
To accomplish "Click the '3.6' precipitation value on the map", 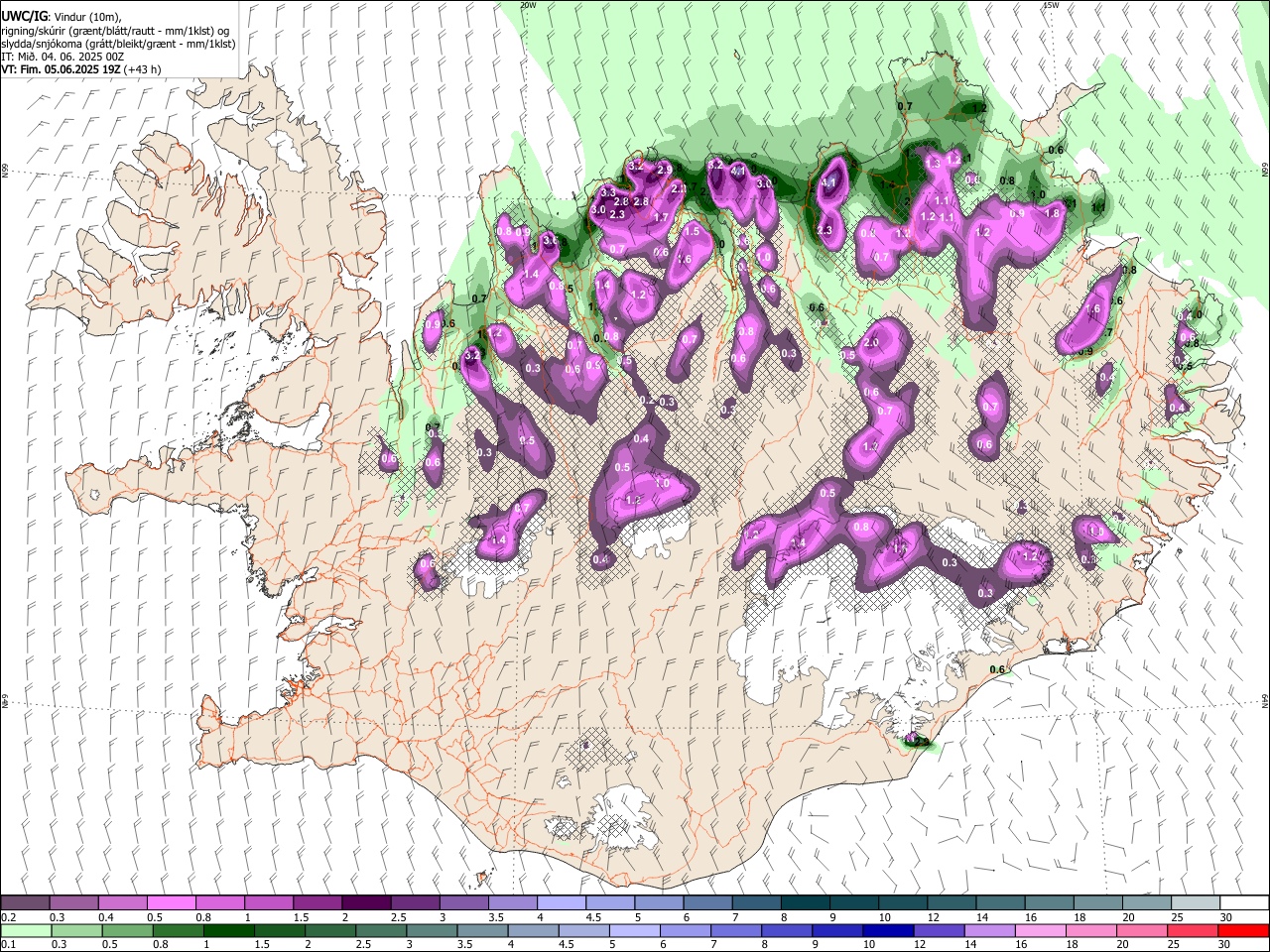I will pyautogui.click(x=552, y=240).
